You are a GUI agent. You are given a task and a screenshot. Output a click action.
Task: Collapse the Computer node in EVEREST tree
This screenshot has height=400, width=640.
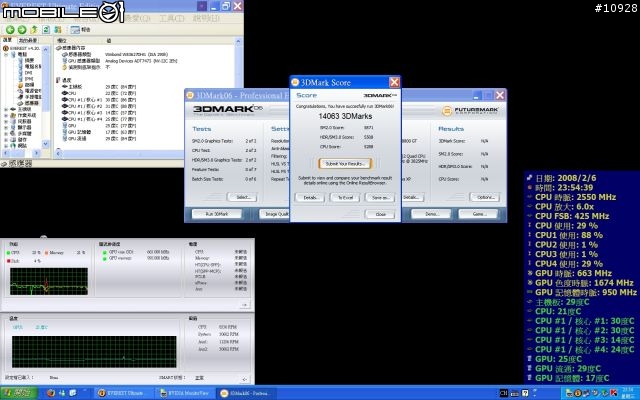tap(6, 54)
